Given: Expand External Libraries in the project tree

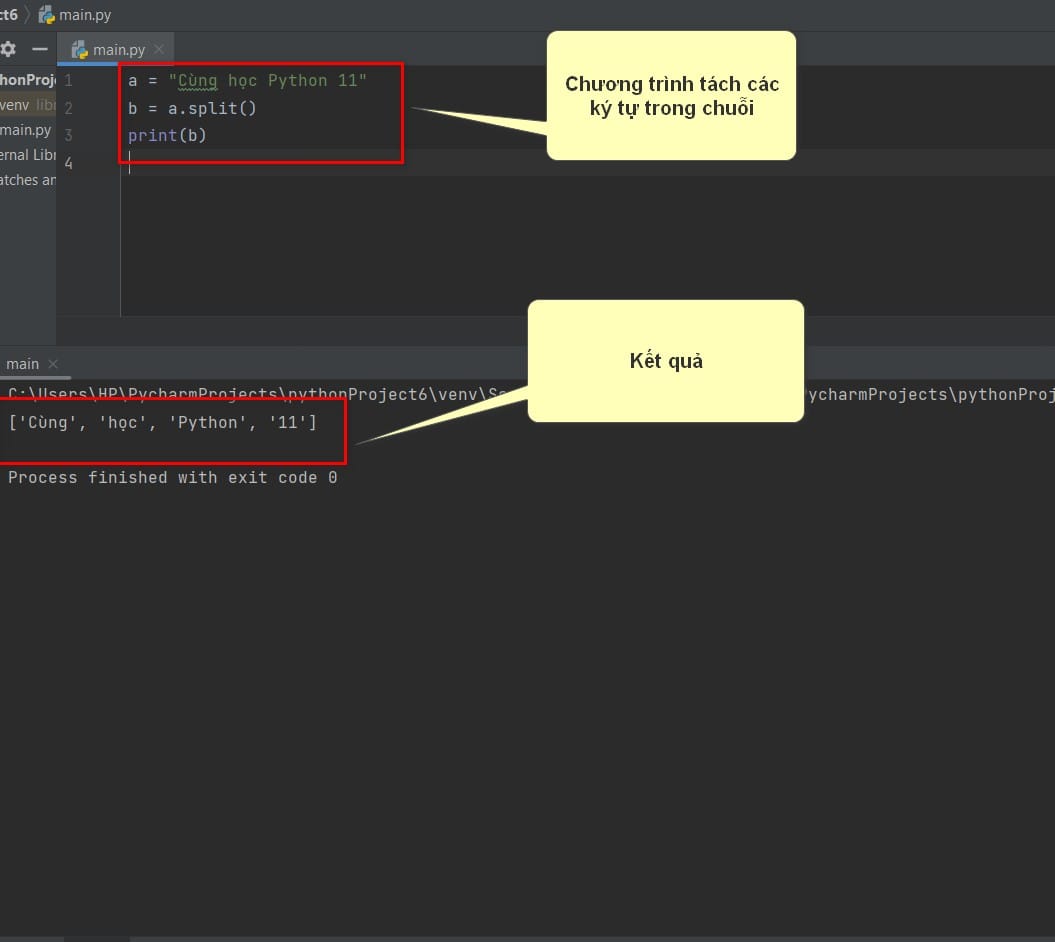Looking at the screenshot, I should coord(28,155).
